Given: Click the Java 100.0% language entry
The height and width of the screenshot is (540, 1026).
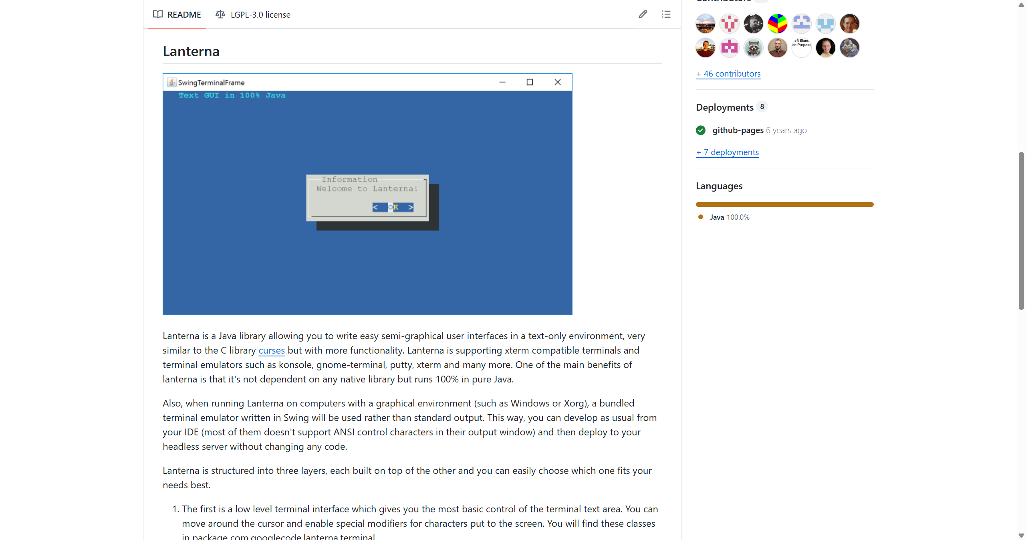Looking at the screenshot, I should 729,217.
